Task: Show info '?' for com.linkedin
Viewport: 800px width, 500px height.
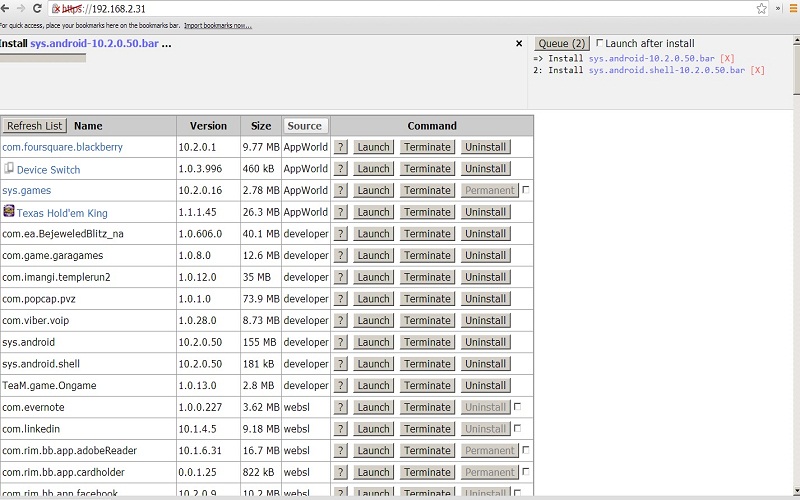Action: [x=340, y=429]
